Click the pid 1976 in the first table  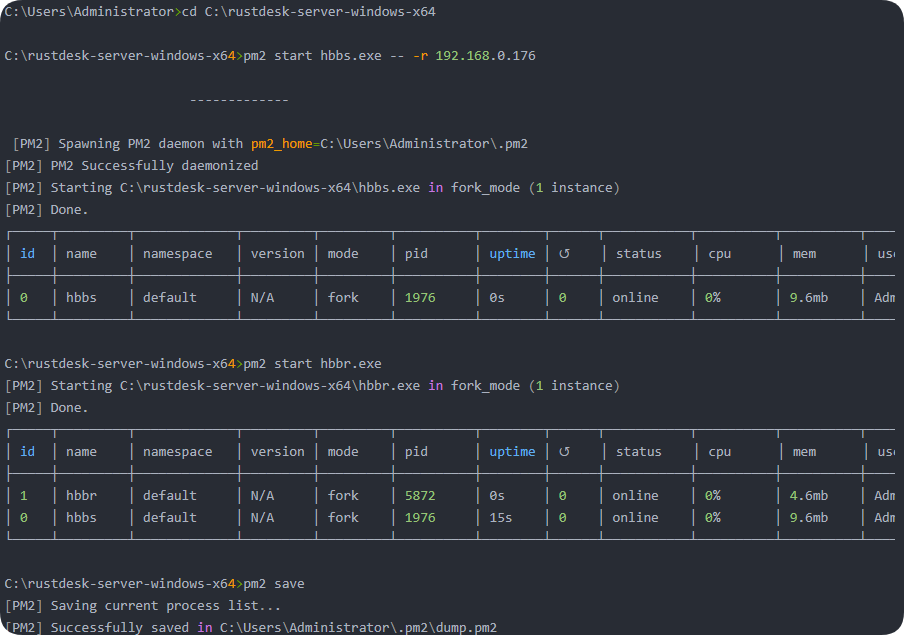(420, 298)
